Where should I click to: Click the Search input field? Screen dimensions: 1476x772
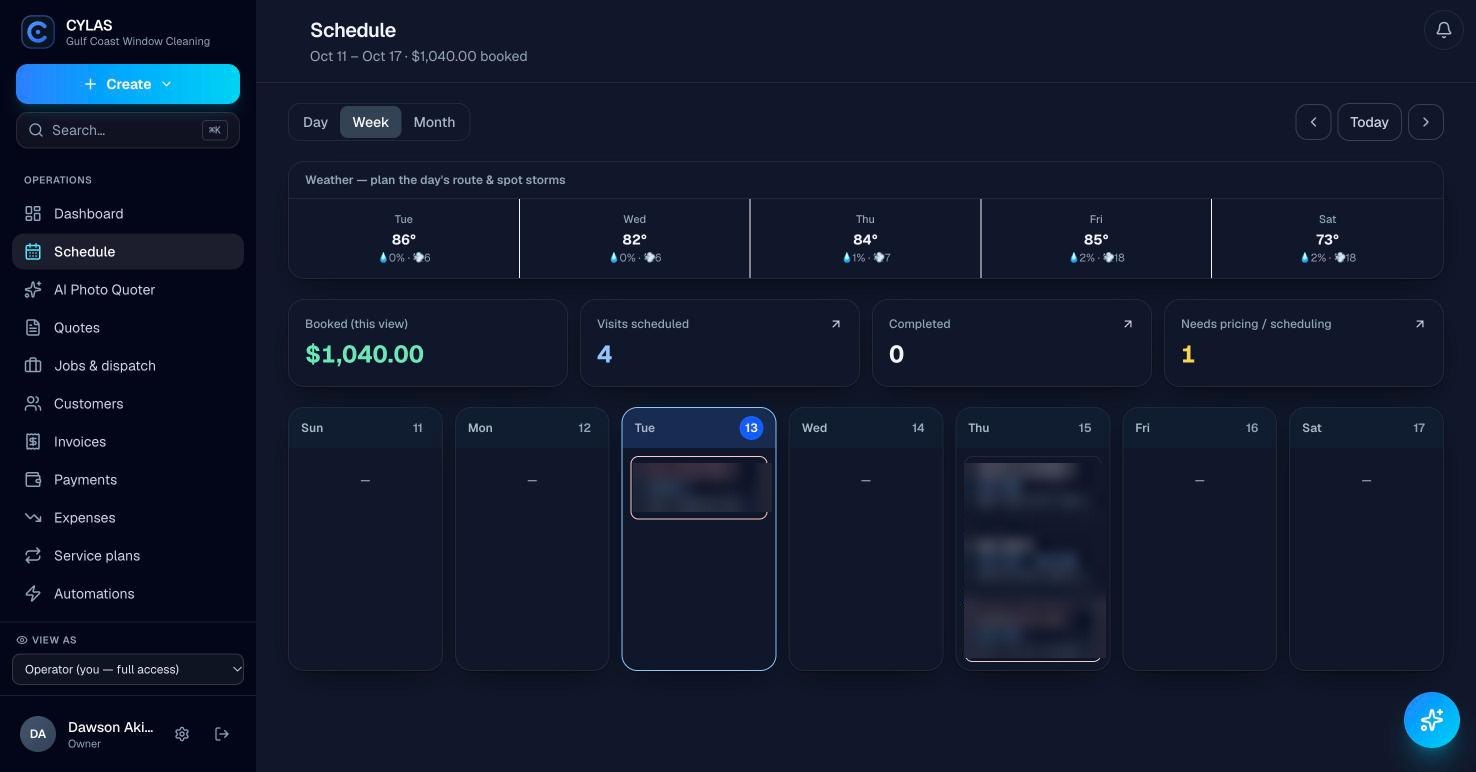click(128, 130)
